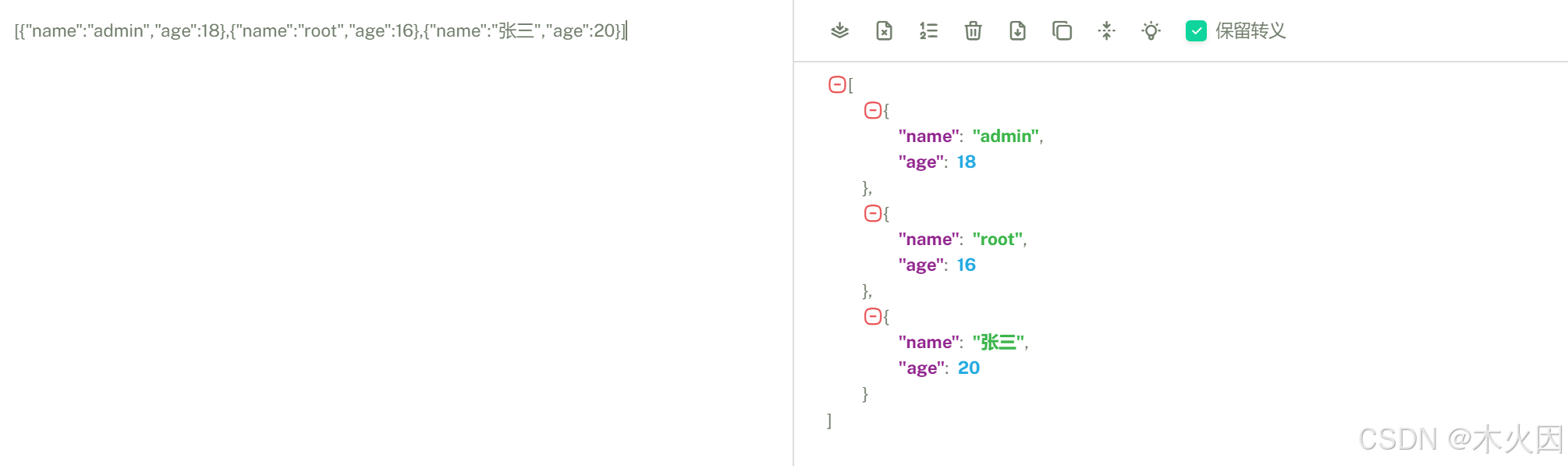Image resolution: width=1568 pixels, height=466 pixels.
Task: Clear content with the trash icon
Action: [x=973, y=31]
